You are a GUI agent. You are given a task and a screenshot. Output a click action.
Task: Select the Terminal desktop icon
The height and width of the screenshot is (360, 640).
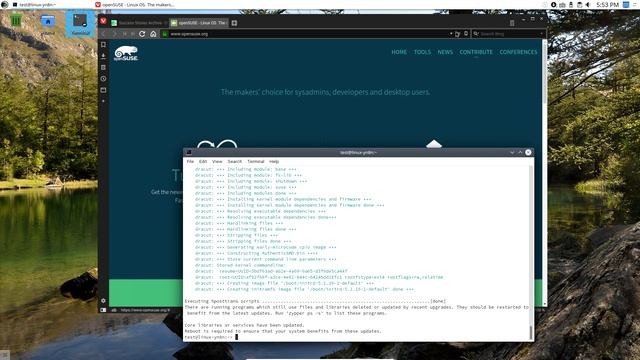[80, 24]
